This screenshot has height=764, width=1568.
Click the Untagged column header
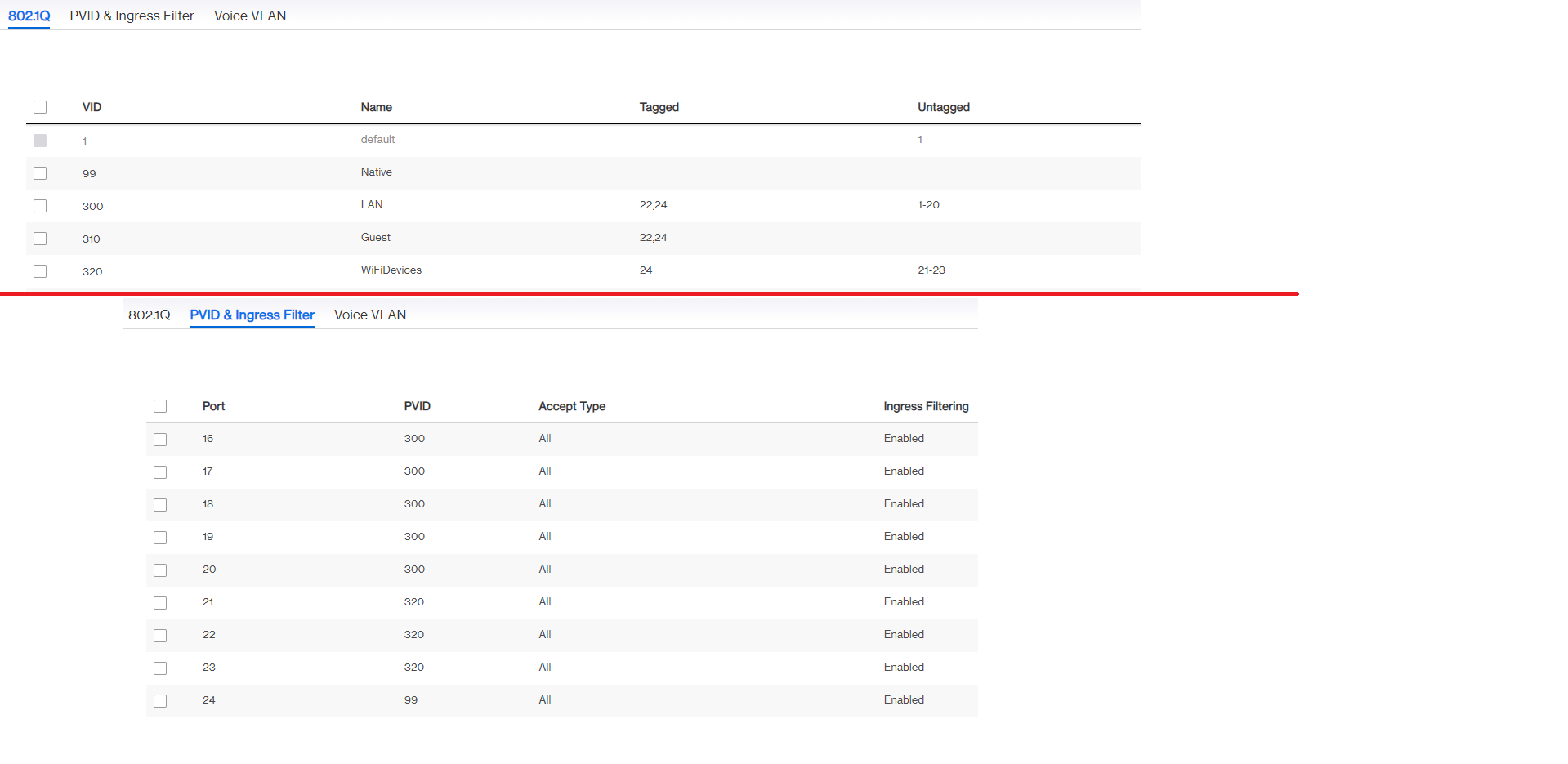pos(944,107)
